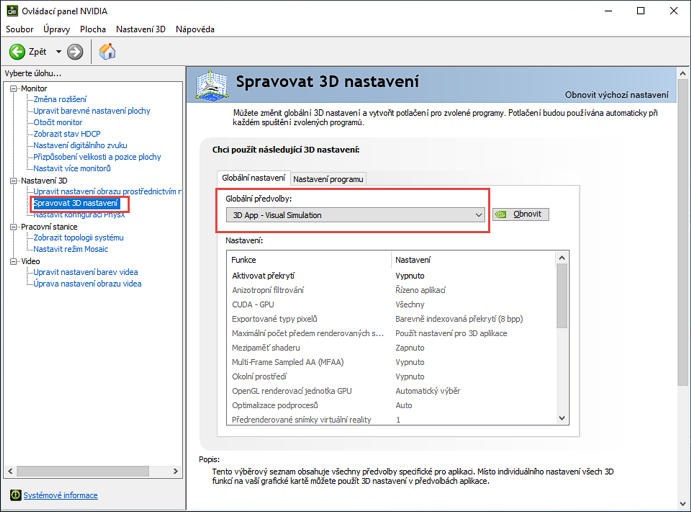Select Multi-Frame Sampled AA (MFAA) row
Image resolution: width=691 pixels, height=512 pixels.
click(391, 362)
